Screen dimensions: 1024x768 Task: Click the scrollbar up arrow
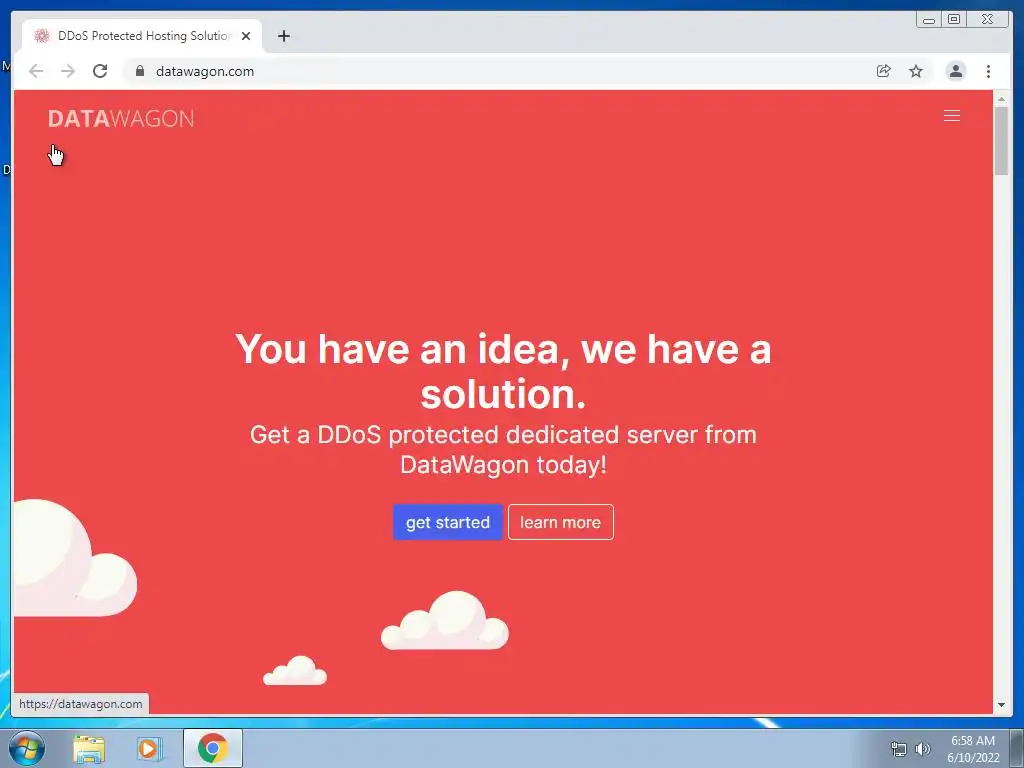[x=1001, y=99]
